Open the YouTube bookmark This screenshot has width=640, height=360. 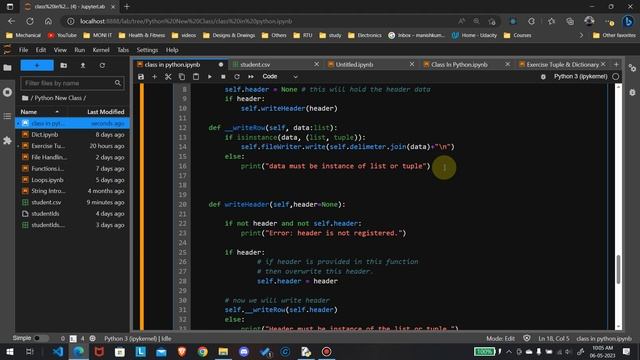point(62,36)
